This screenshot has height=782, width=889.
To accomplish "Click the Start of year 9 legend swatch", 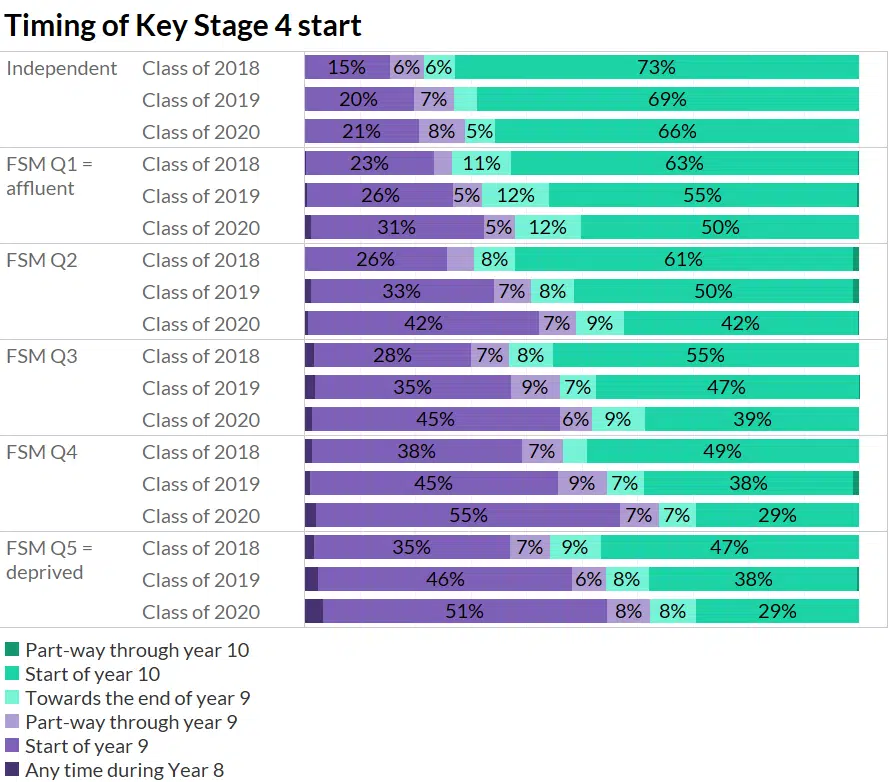I will (12, 746).
